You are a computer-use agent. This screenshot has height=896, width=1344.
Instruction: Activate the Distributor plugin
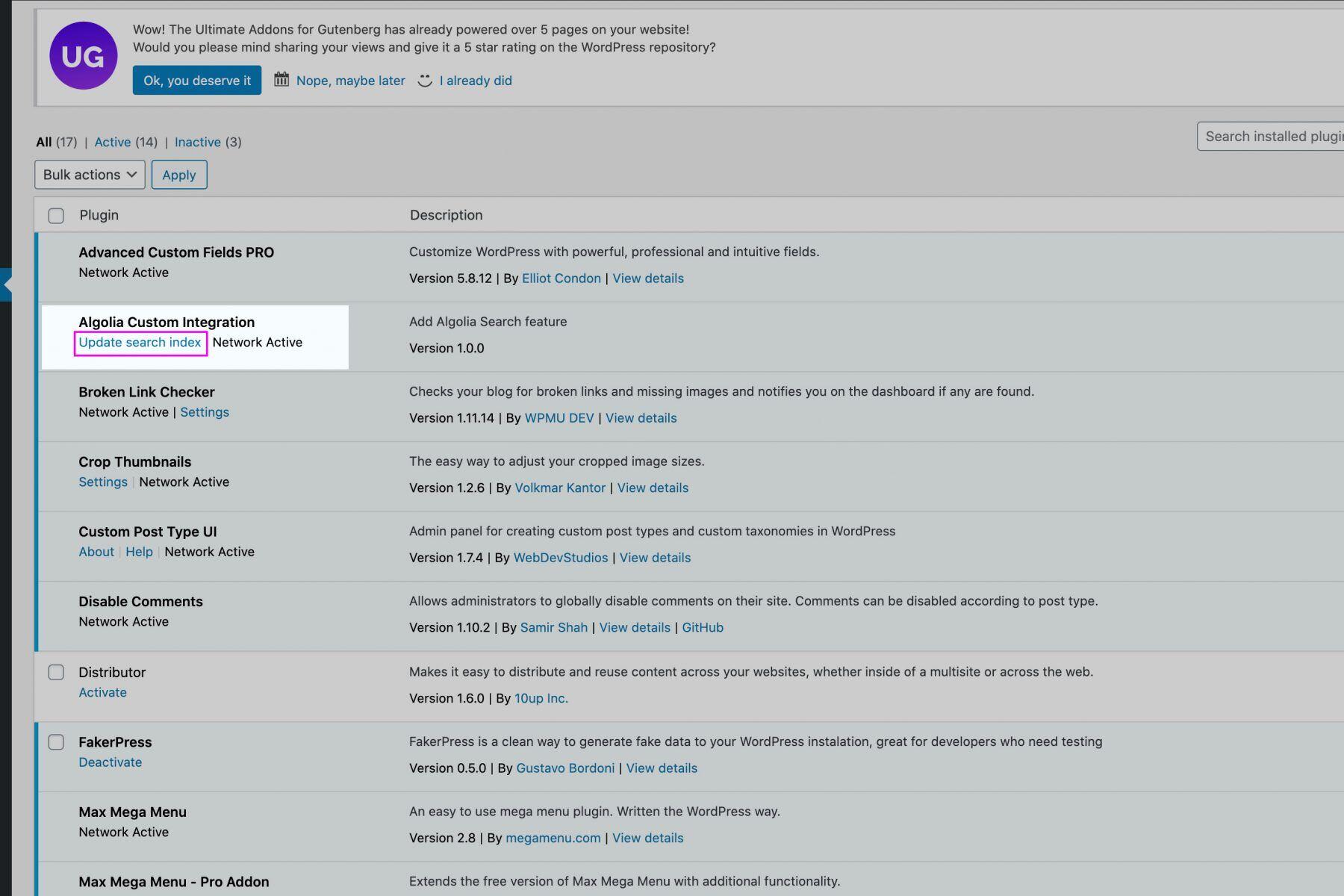pos(103,693)
